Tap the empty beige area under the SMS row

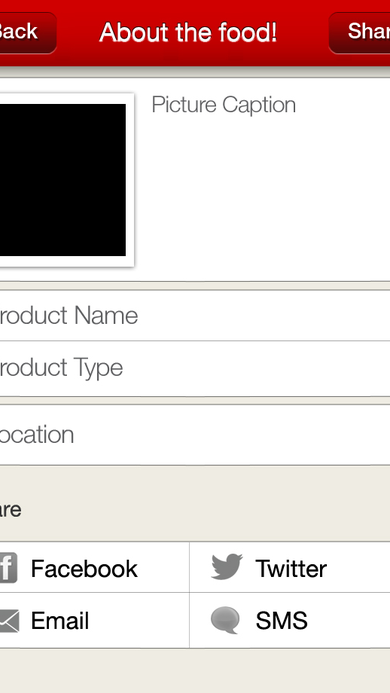(x=195, y=671)
